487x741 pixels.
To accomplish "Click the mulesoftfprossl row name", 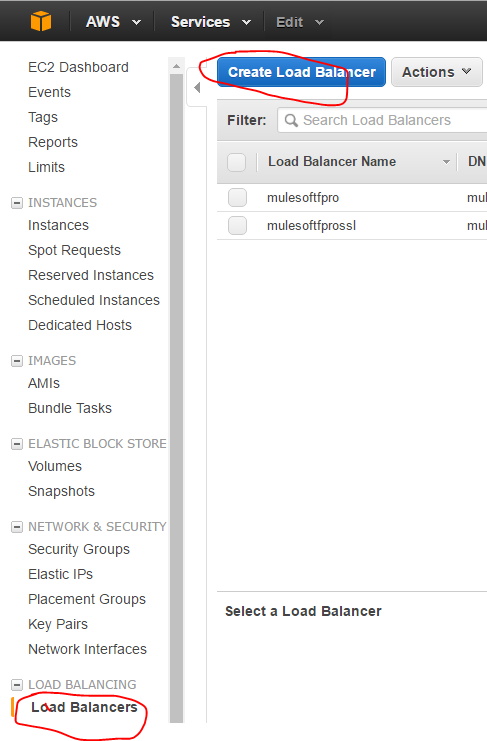I will [x=311, y=226].
